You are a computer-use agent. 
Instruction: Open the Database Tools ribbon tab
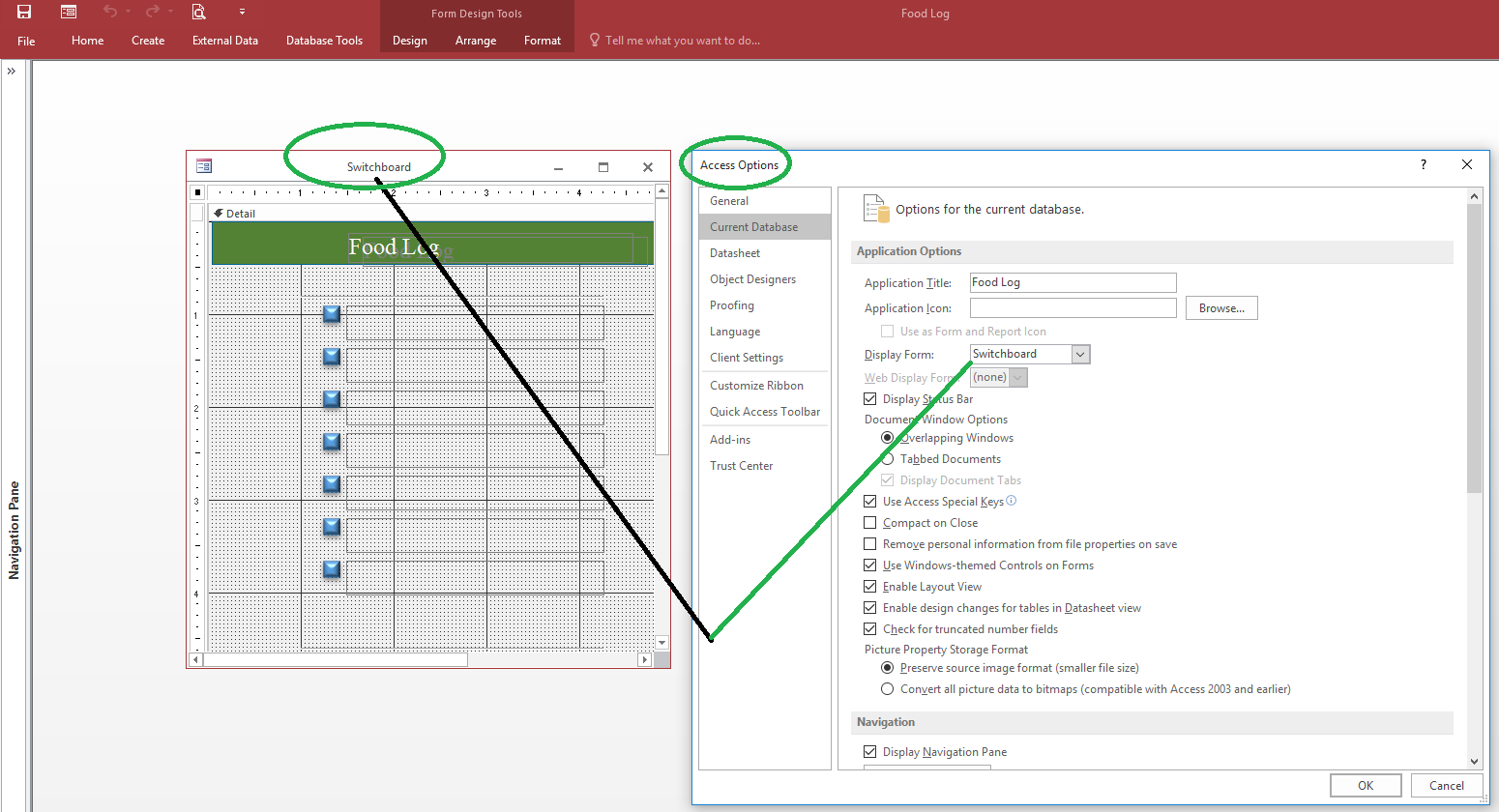pos(324,41)
